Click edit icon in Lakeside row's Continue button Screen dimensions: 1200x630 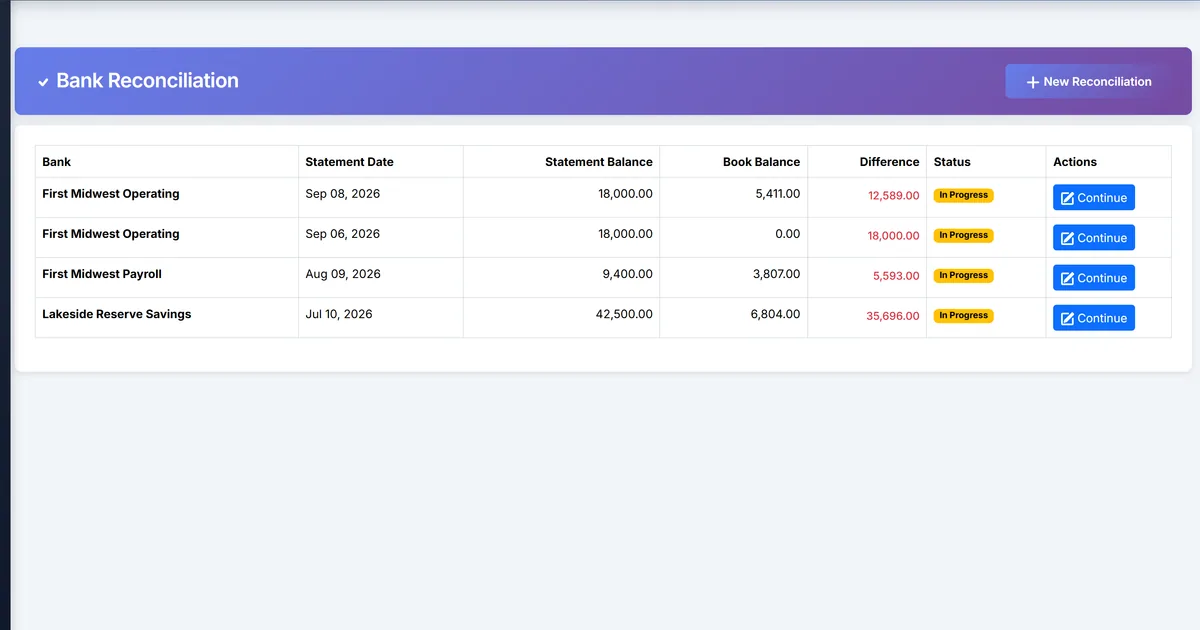point(1067,318)
